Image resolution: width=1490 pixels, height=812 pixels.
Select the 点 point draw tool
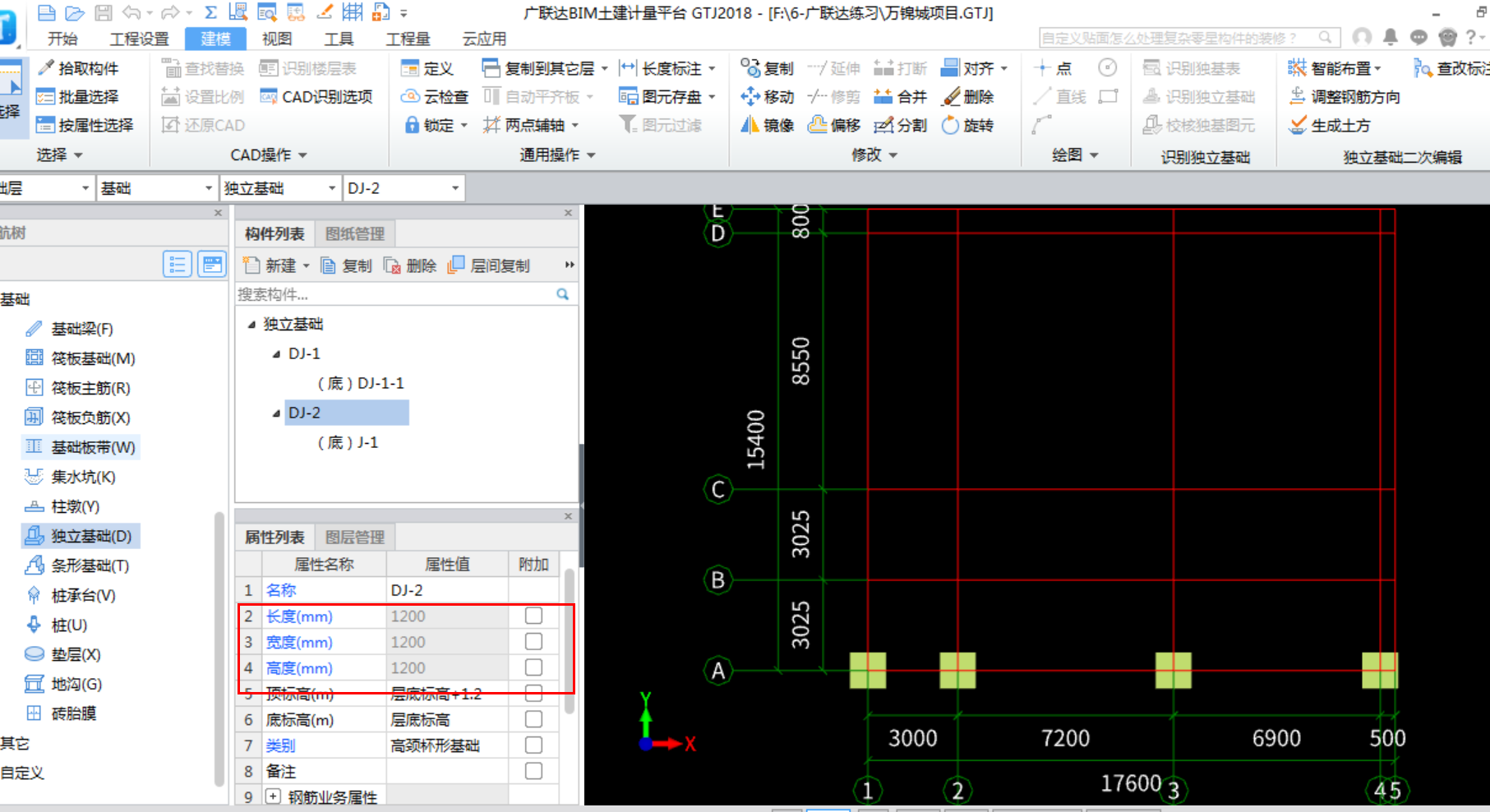point(1054,68)
